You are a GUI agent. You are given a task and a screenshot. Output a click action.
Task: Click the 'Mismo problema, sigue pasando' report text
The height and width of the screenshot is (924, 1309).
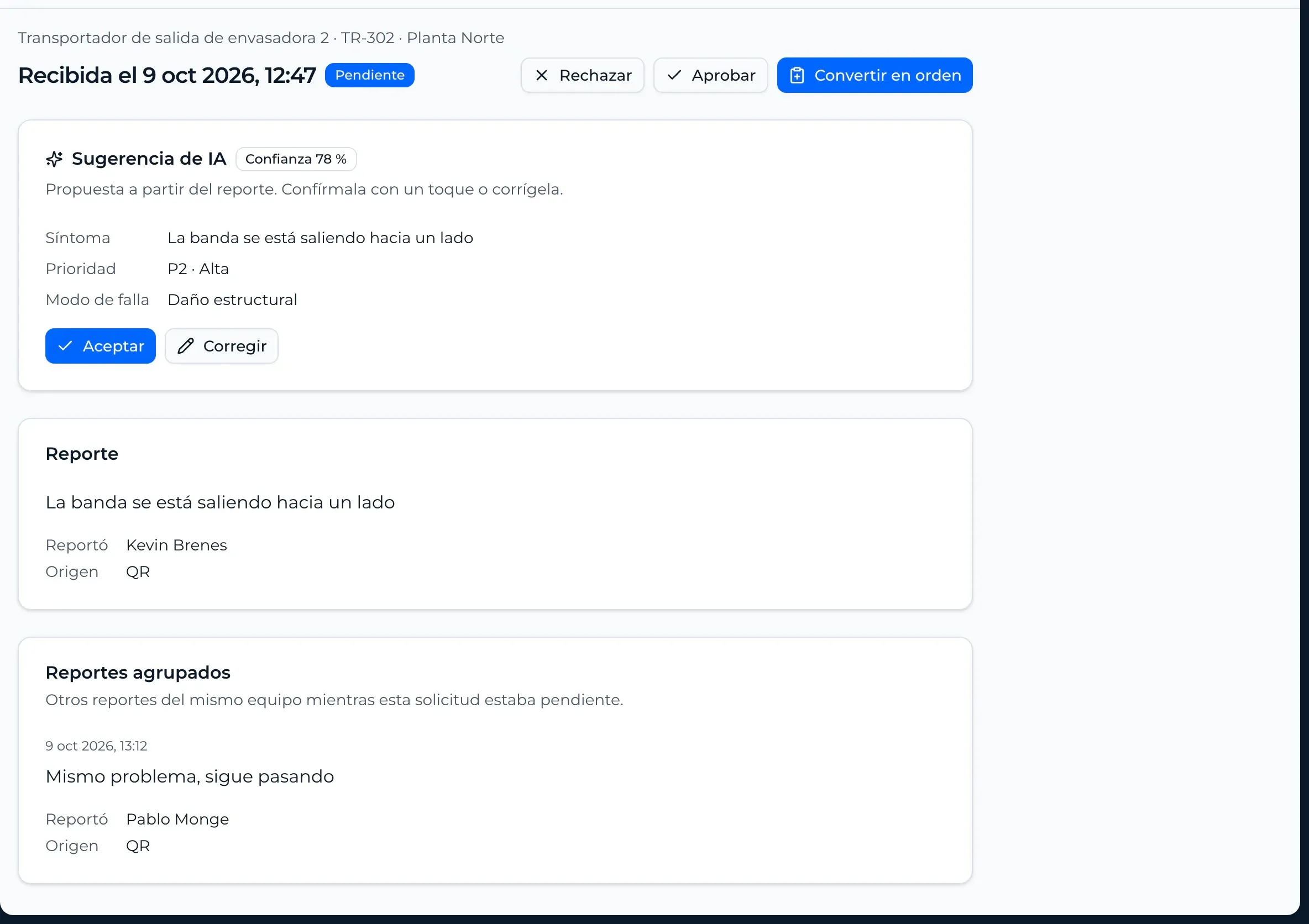tap(190, 776)
